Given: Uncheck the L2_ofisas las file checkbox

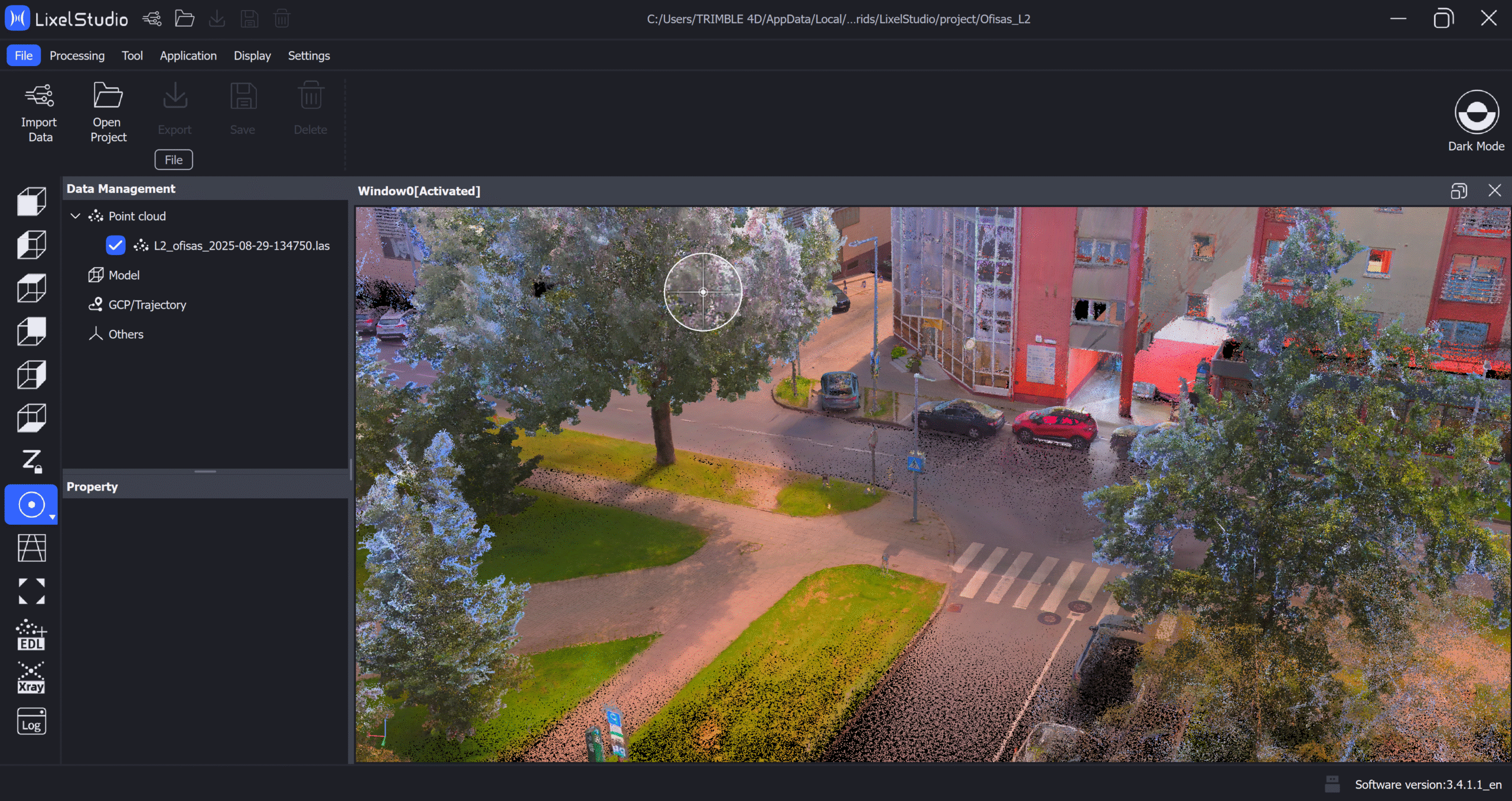Looking at the screenshot, I should (115, 246).
